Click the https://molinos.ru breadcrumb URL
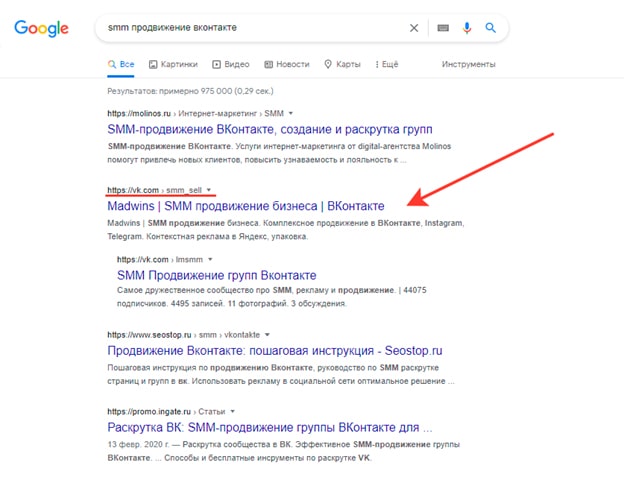 click(139, 113)
